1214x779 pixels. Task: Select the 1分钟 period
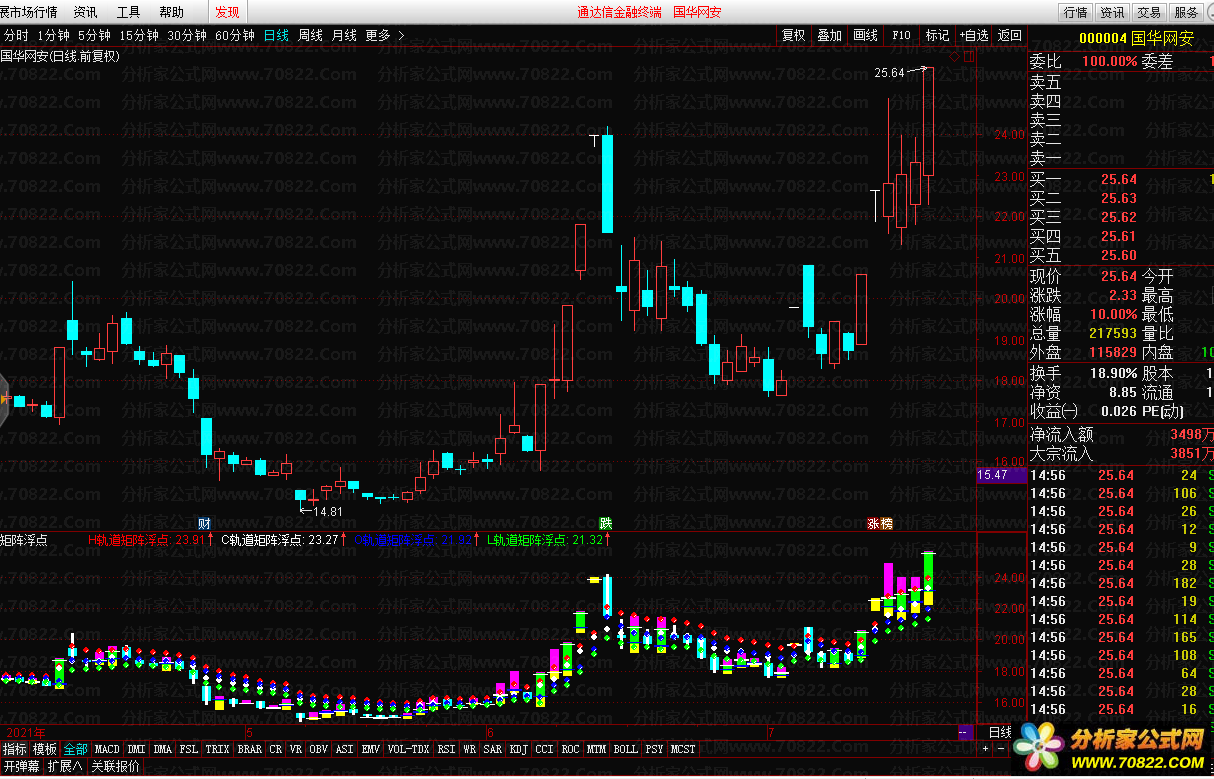[53, 35]
